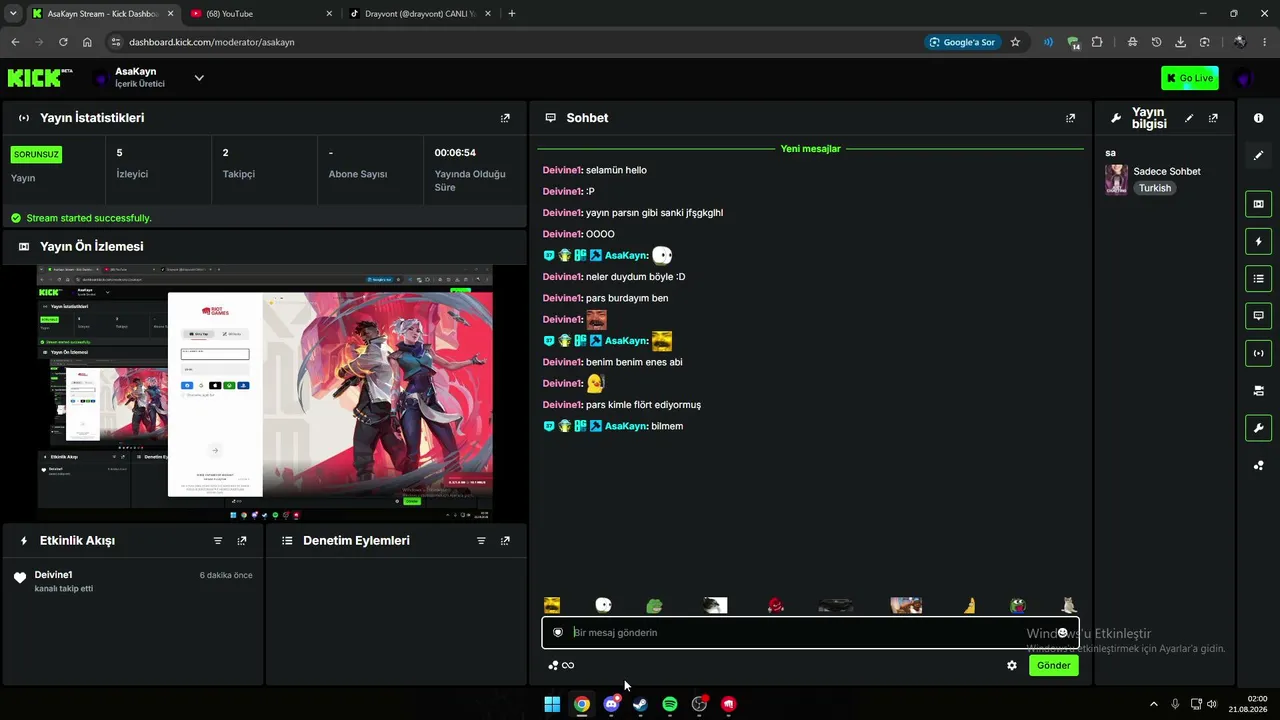Click the address bar URL

(x=212, y=42)
